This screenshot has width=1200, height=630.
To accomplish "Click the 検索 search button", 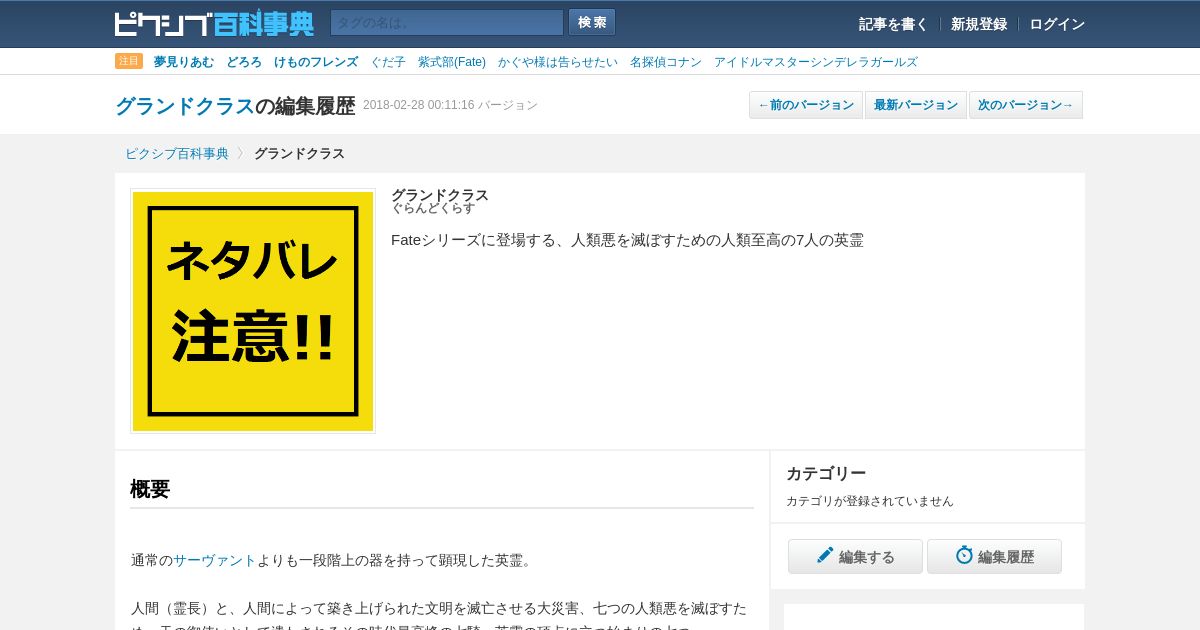I will (592, 22).
